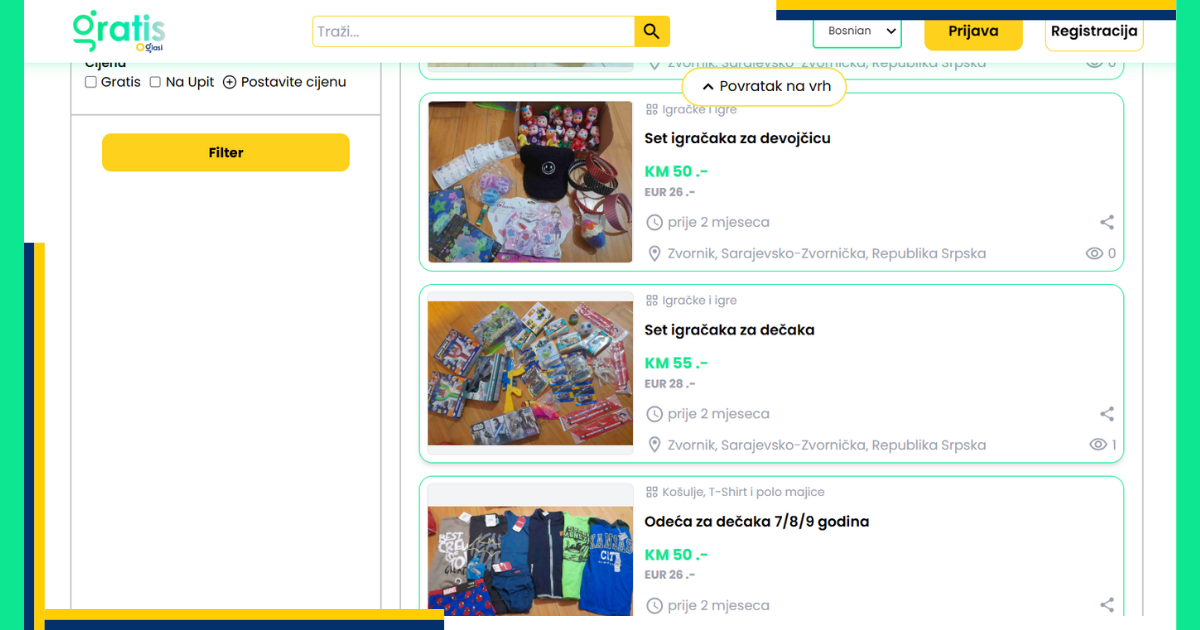Click the views eye icon in Set igračaka za devojčicu card
Image resolution: width=1200 pixels, height=630 pixels.
(x=1095, y=254)
